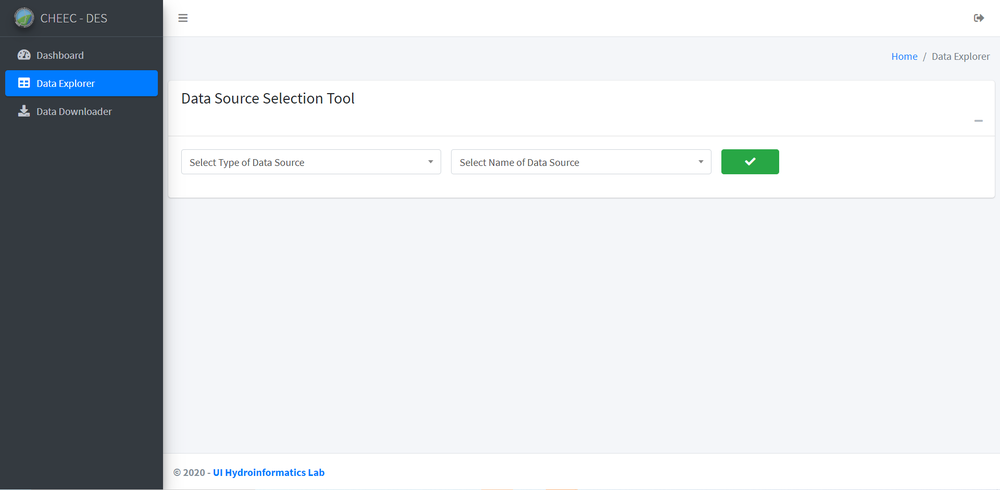Go to Home via breadcrumb link
1000x490 pixels.
(x=904, y=57)
